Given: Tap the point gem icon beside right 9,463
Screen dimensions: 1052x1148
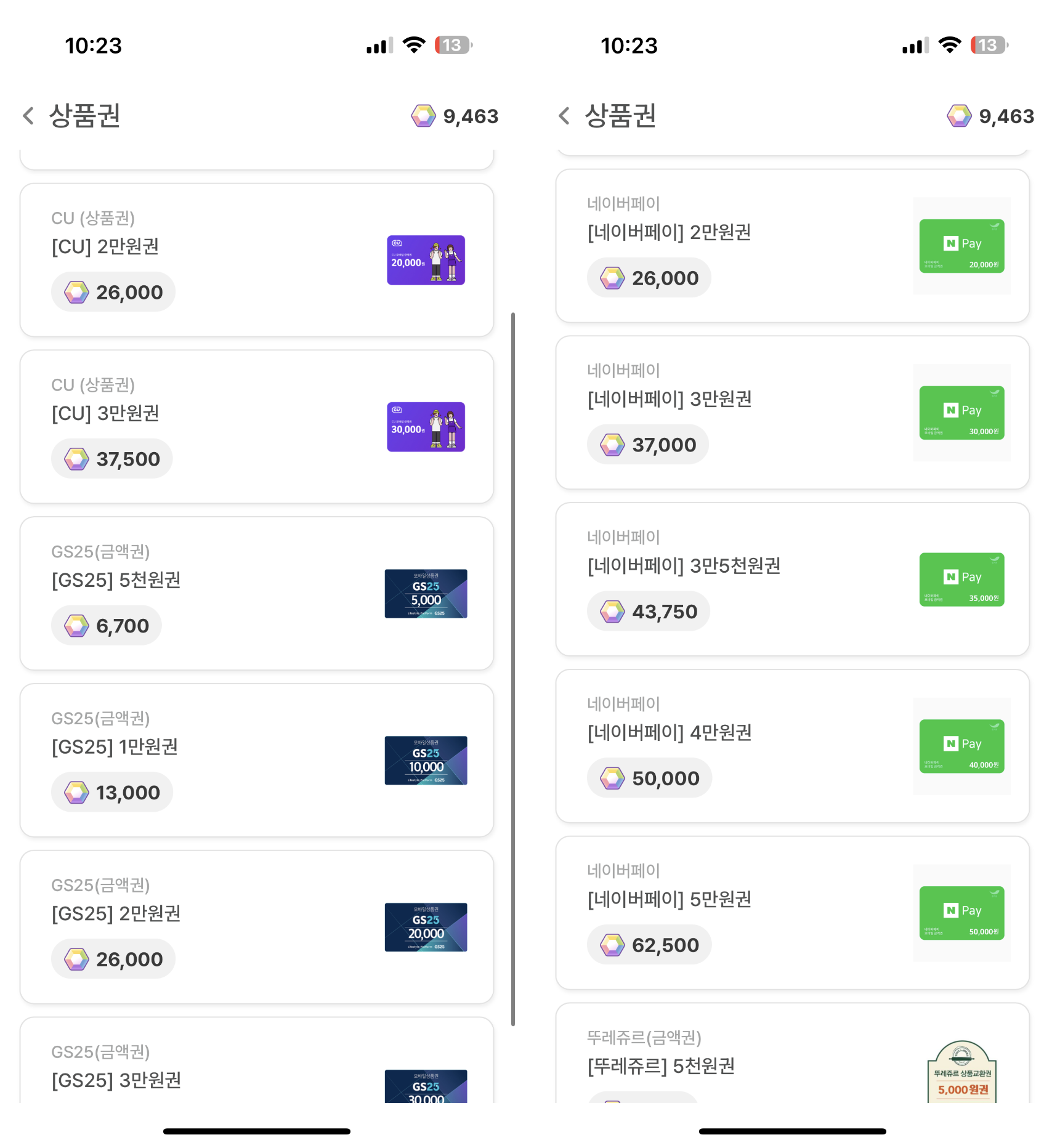Looking at the screenshot, I should (x=960, y=116).
